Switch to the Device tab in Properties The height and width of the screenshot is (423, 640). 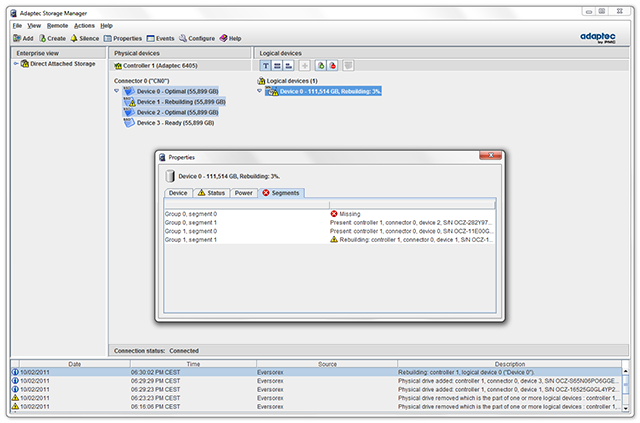click(178, 193)
